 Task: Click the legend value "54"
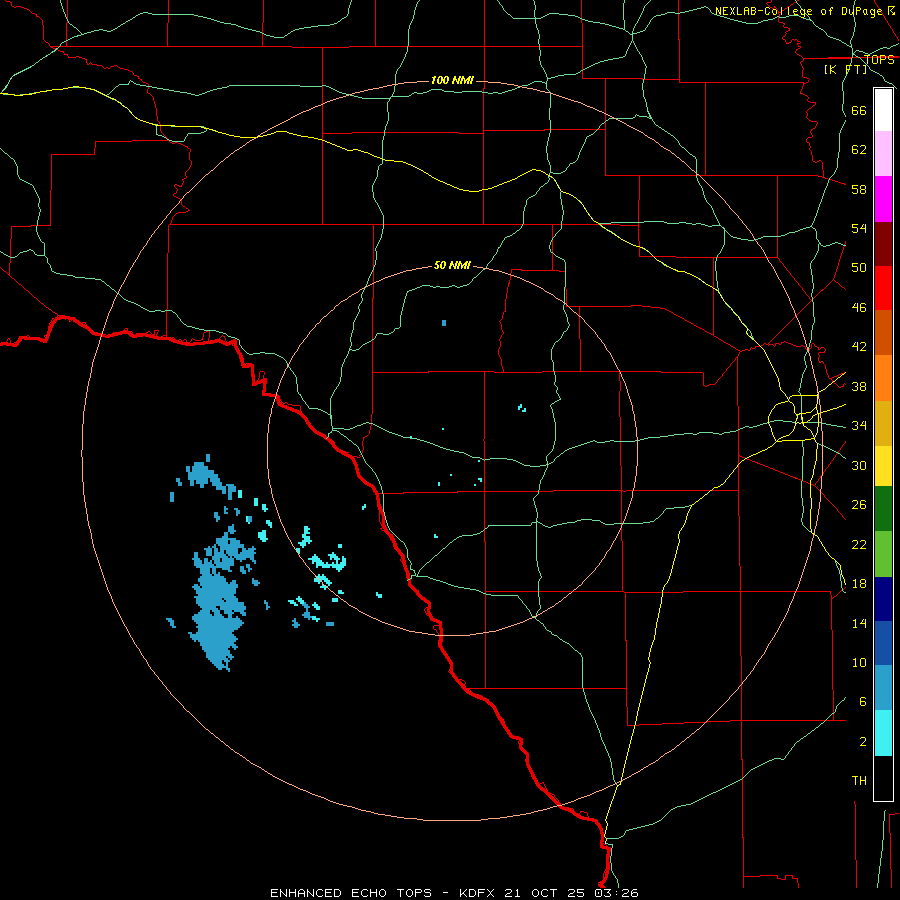click(x=859, y=228)
